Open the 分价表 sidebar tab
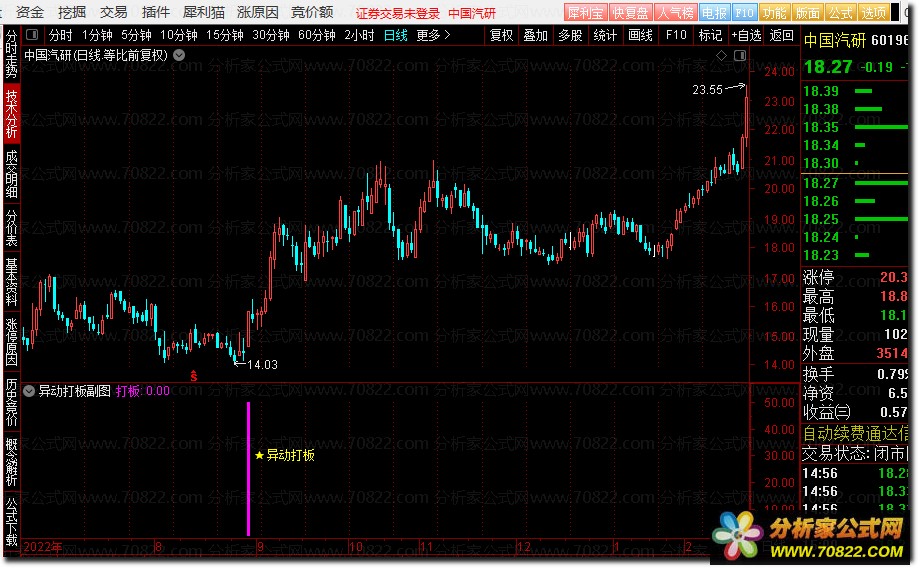 click(x=11, y=227)
